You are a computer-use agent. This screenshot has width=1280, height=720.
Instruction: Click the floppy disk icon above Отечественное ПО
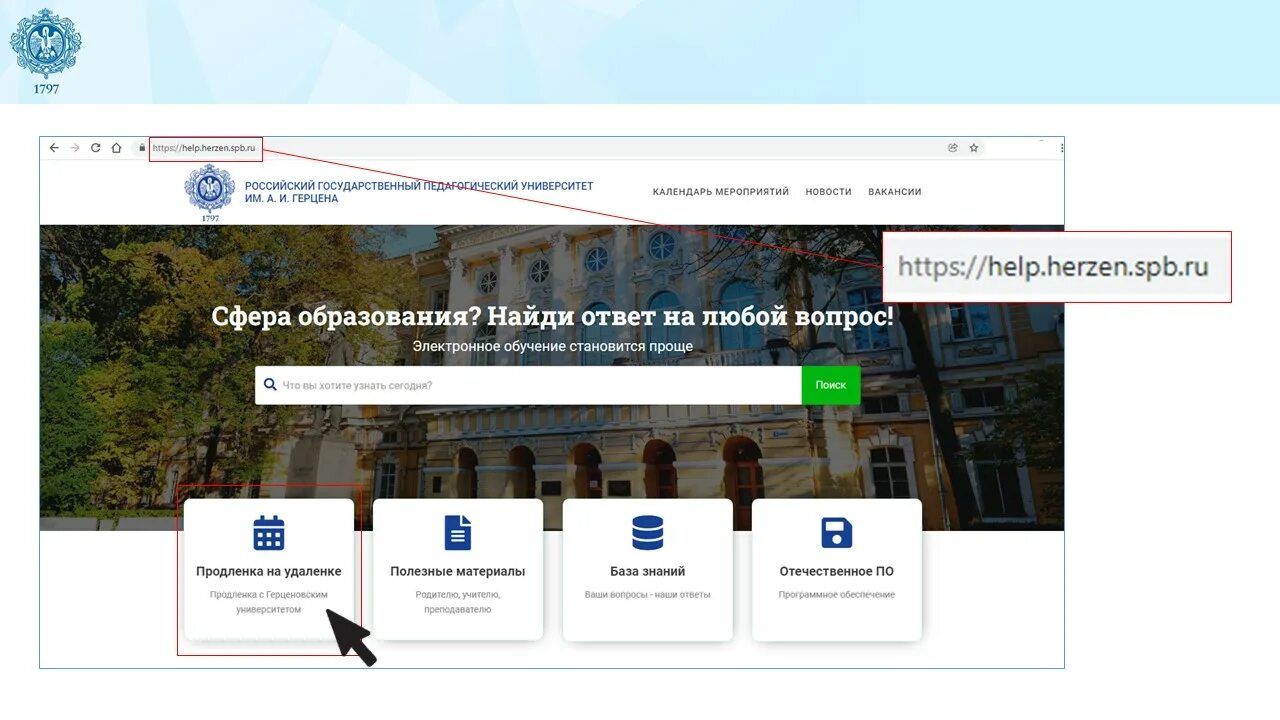coord(836,532)
